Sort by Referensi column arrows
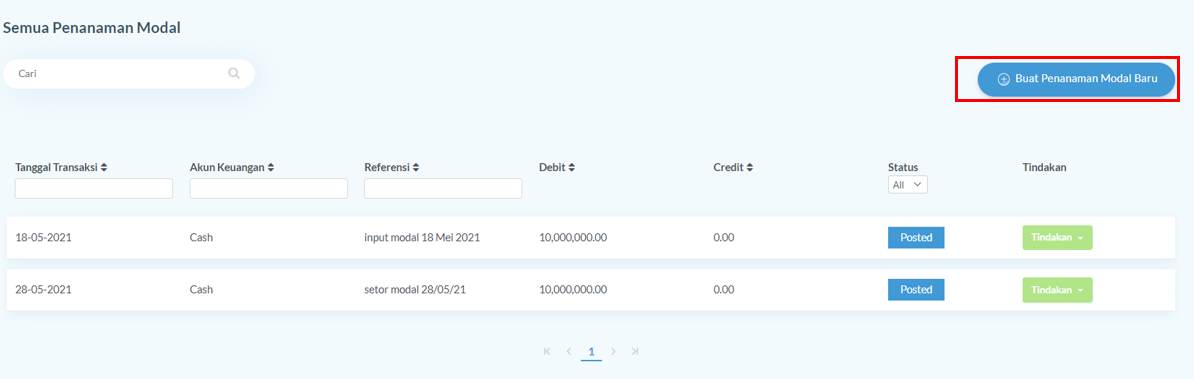Image resolution: width=1194 pixels, height=379 pixels. click(x=416, y=167)
